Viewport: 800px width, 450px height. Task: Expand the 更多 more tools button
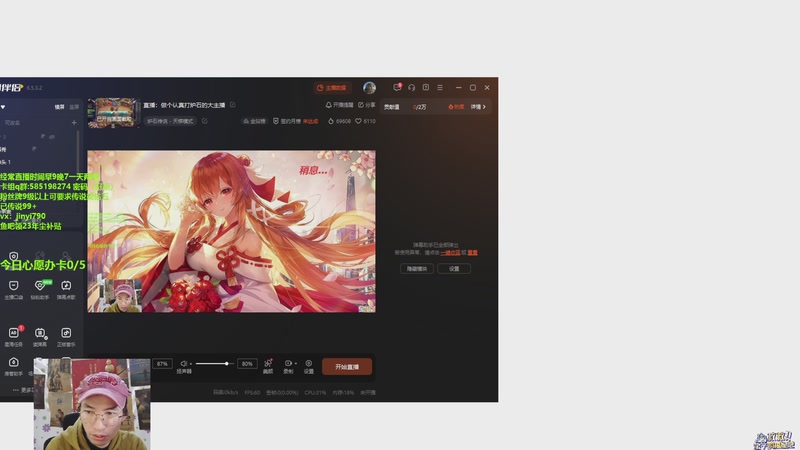coord(22,390)
